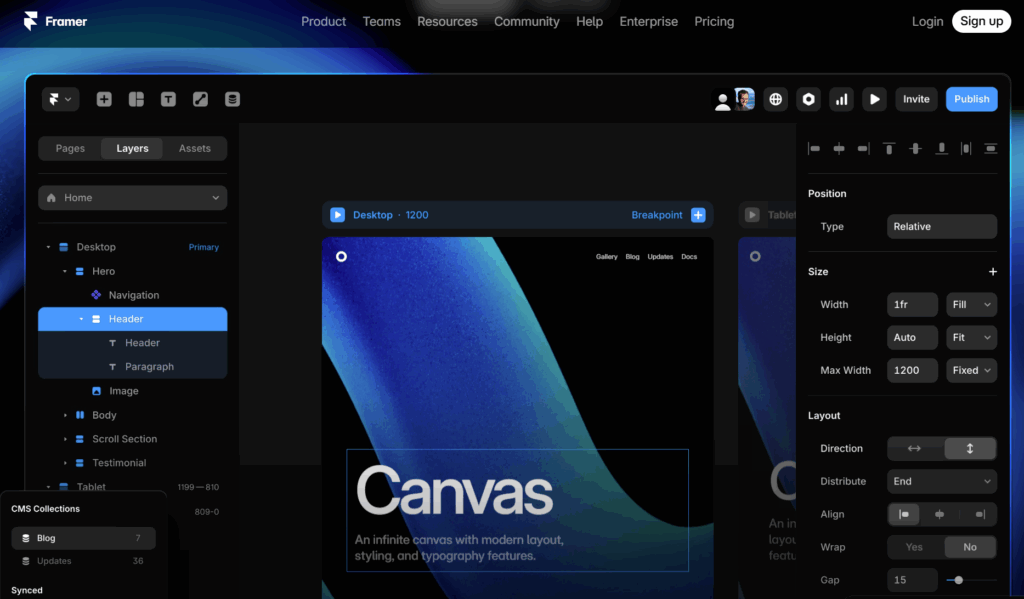Screen dimensions: 1024x599
Task: Click the align top icon in properties panel
Action: click(889, 148)
